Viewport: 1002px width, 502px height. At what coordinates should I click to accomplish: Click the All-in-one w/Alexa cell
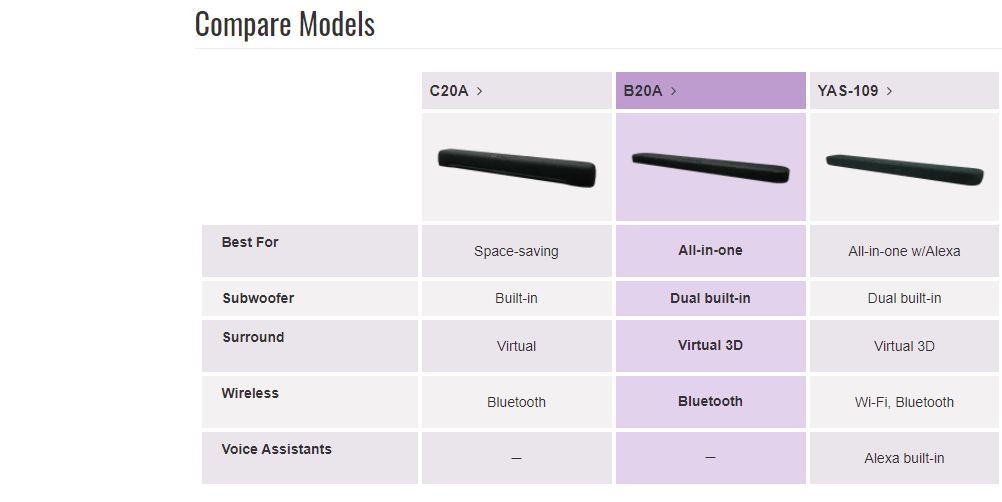coord(904,251)
